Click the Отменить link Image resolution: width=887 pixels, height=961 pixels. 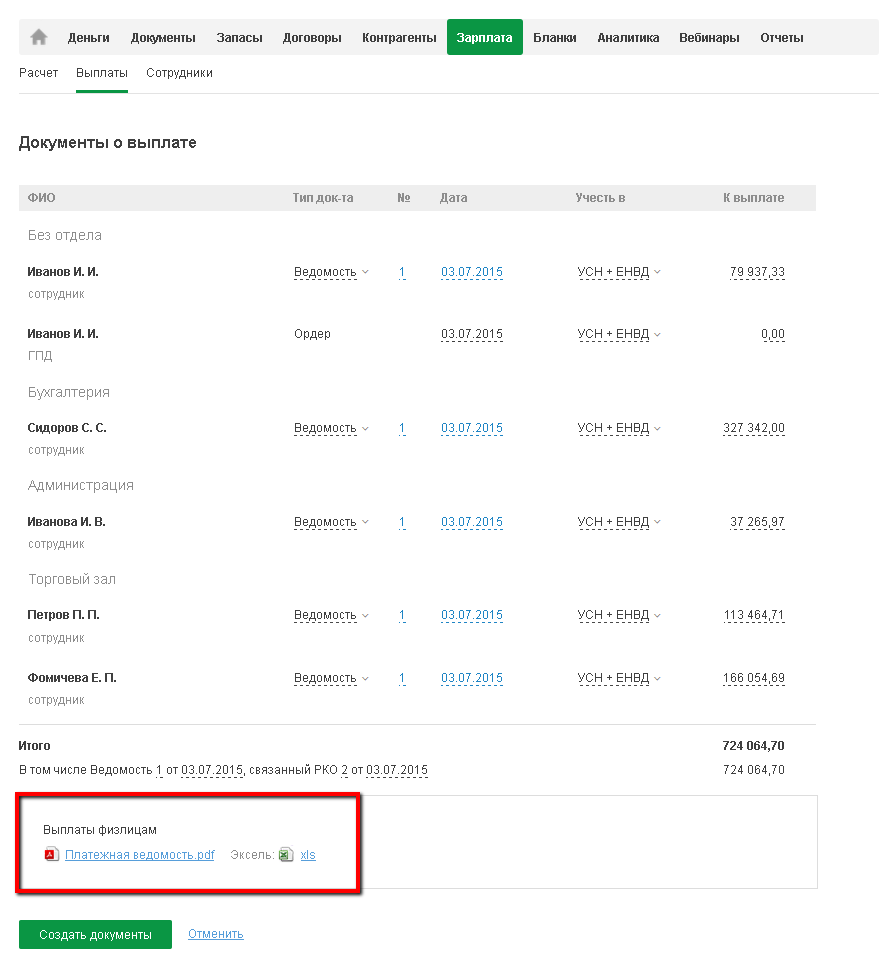click(216, 934)
